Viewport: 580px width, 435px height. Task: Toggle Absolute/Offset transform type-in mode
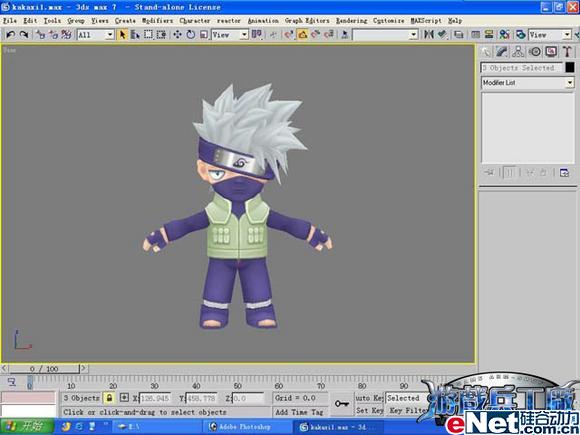coord(124,398)
